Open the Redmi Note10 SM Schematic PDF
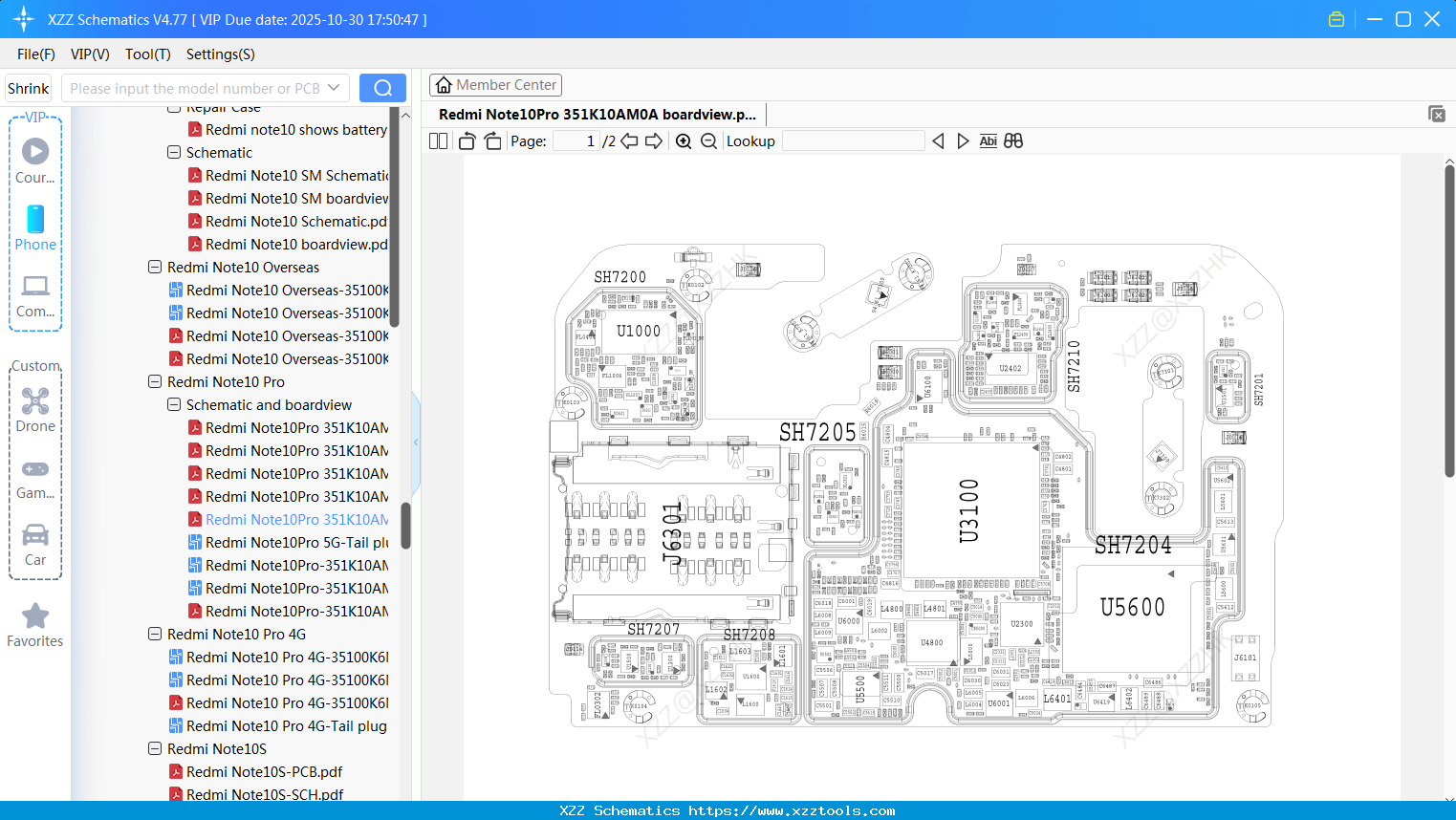Viewport: 1456px width, 820px height. [x=296, y=176]
